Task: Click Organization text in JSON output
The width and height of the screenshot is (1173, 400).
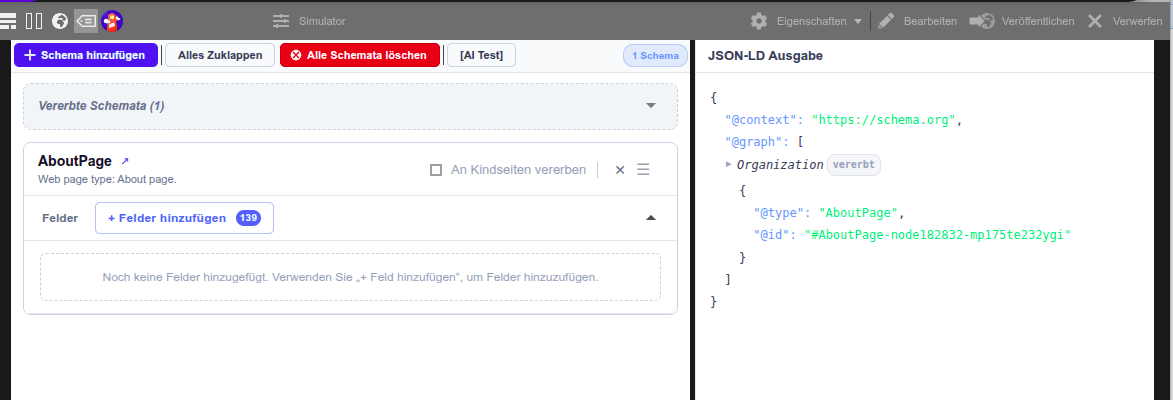Action: tap(780, 165)
